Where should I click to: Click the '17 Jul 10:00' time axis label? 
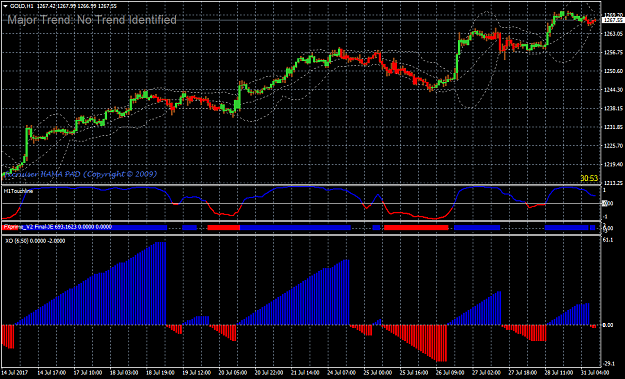87,373
